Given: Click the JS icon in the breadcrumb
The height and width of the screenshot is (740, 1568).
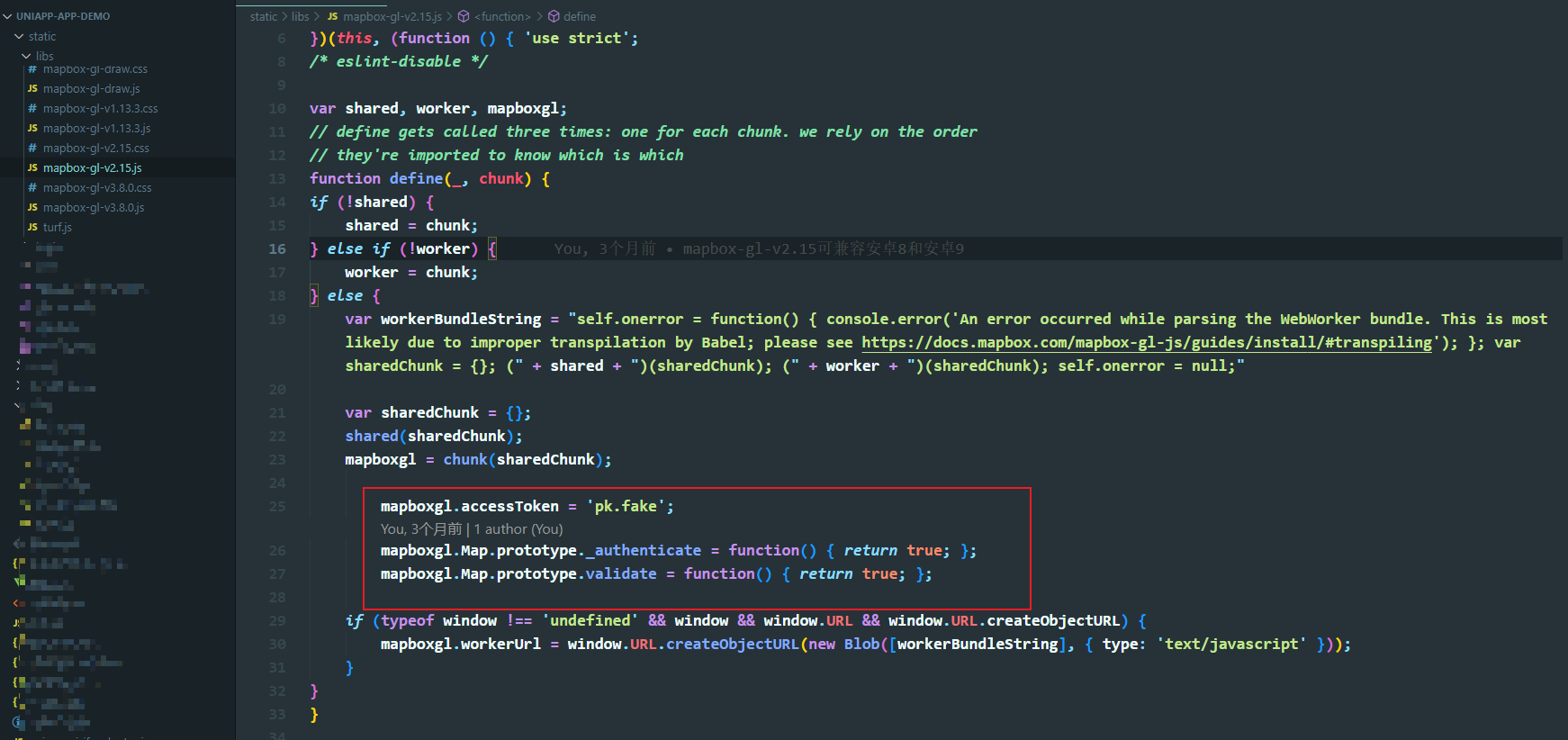Looking at the screenshot, I should tap(332, 16).
